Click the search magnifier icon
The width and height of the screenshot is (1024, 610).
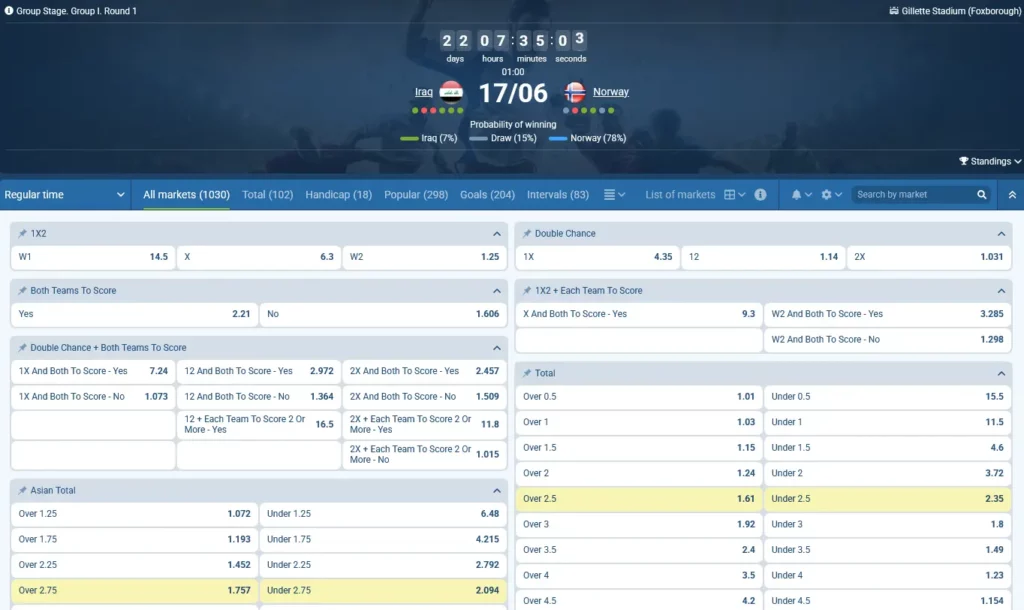point(981,195)
